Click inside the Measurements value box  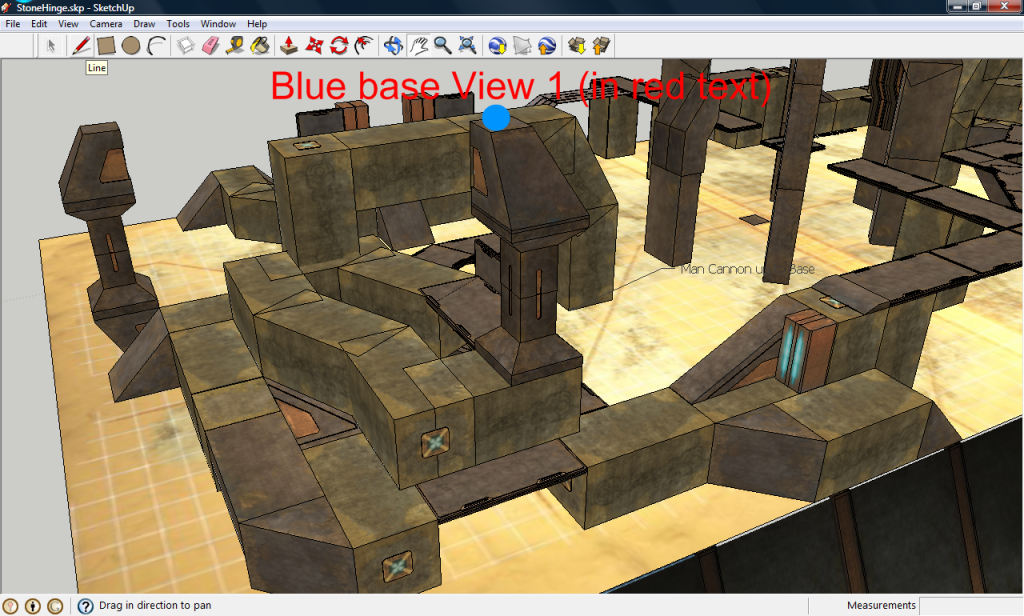click(x=970, y=606)
